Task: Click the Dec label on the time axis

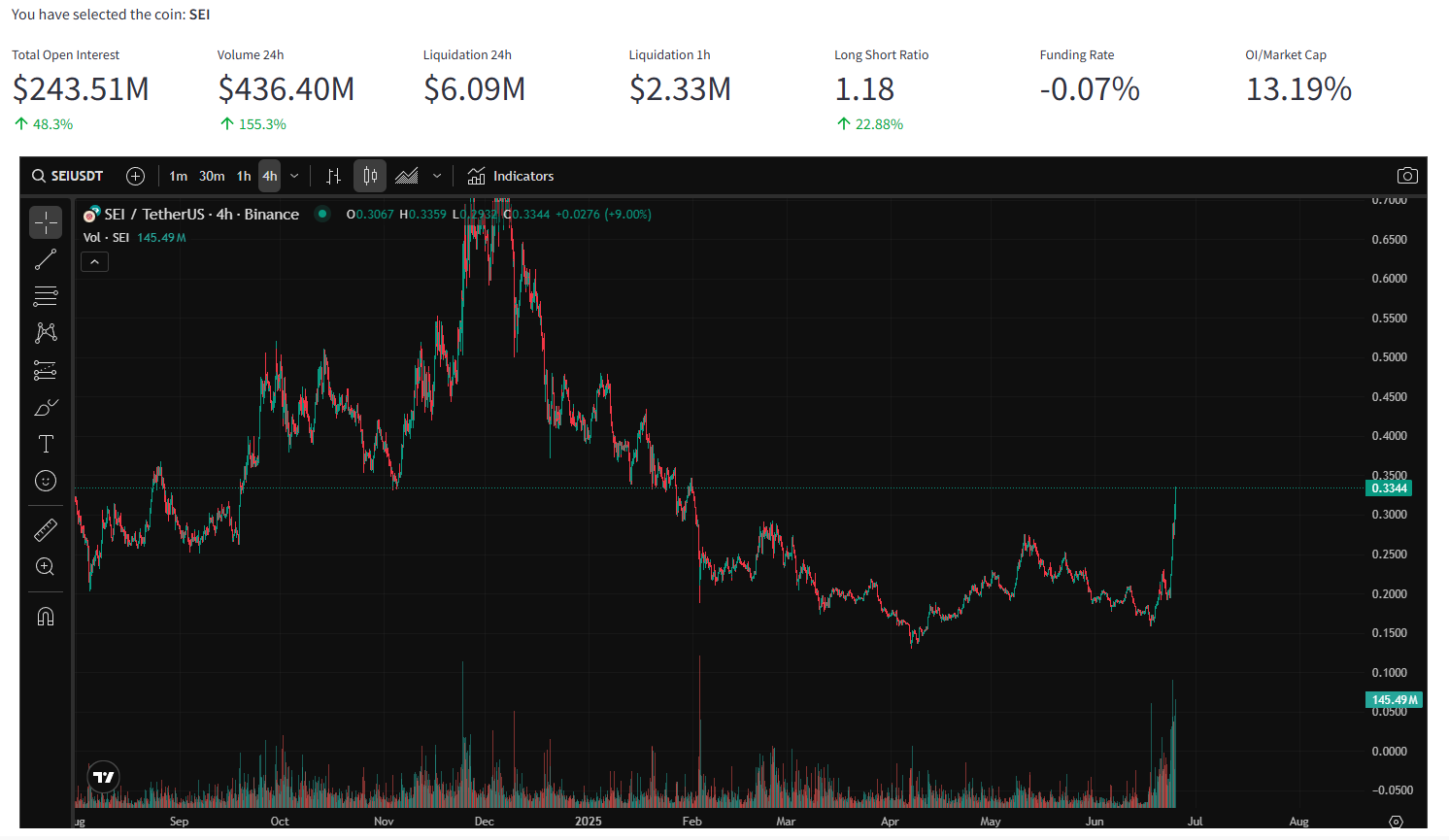Action: coord(485,822)
